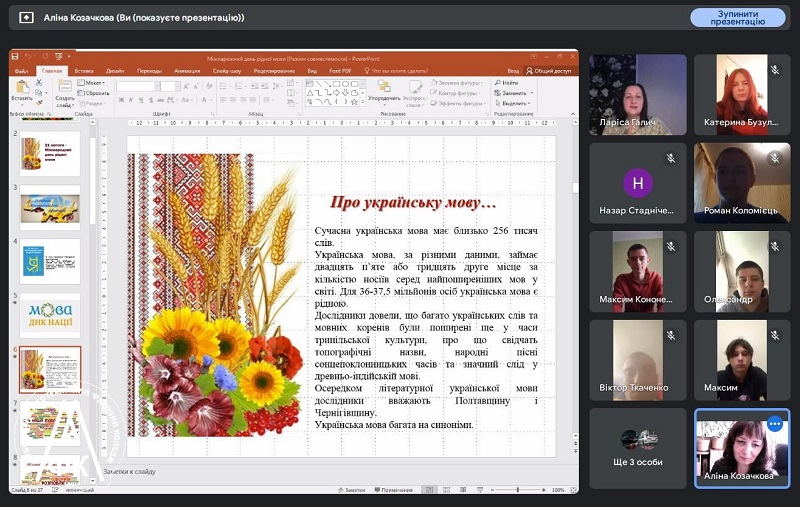The height and width of the screenshot is (507, 800).
Task: Click muted mic icon on Максим tile
Action: click(775, 335)
